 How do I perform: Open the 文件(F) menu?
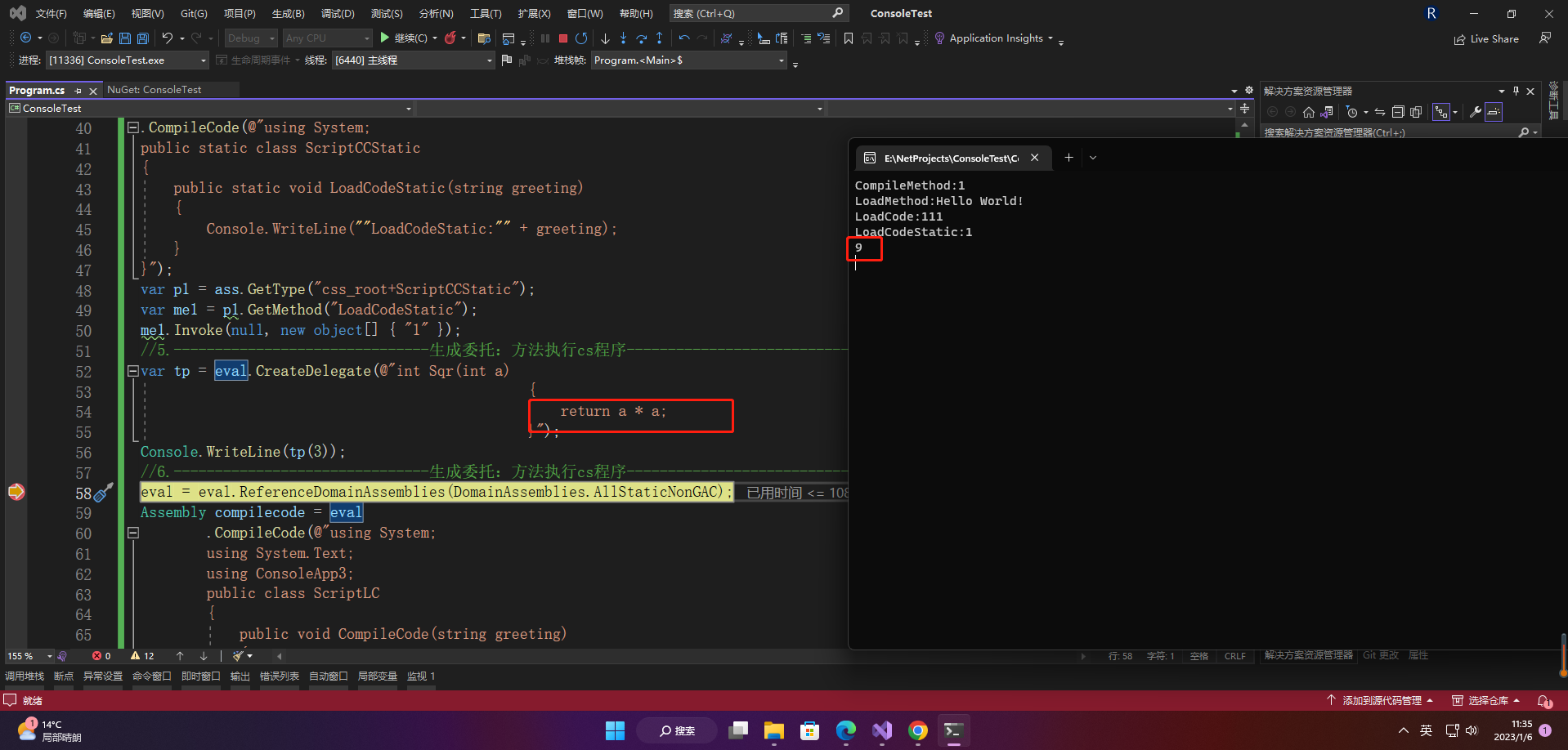[51, 14]
